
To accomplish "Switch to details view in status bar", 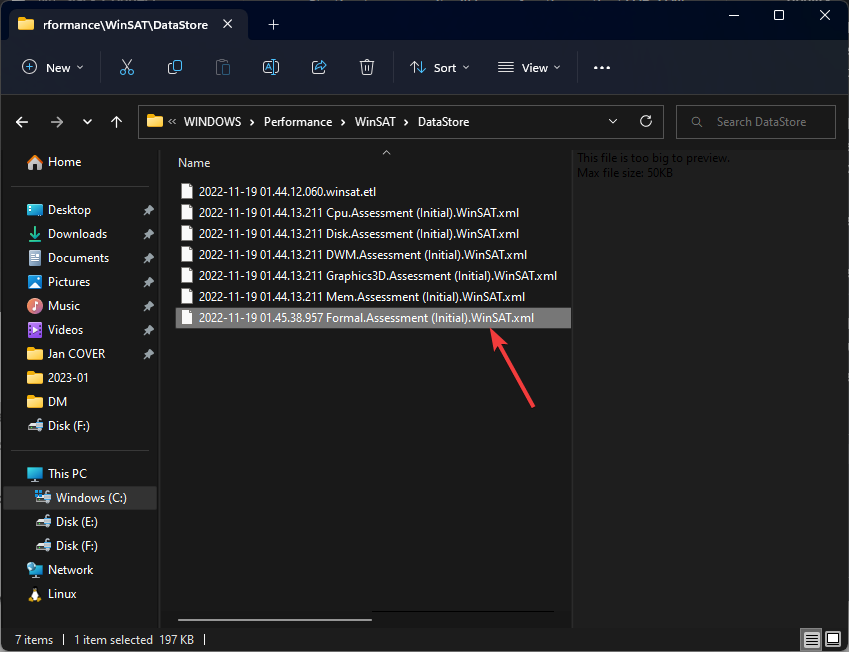I will click(810, 639).
